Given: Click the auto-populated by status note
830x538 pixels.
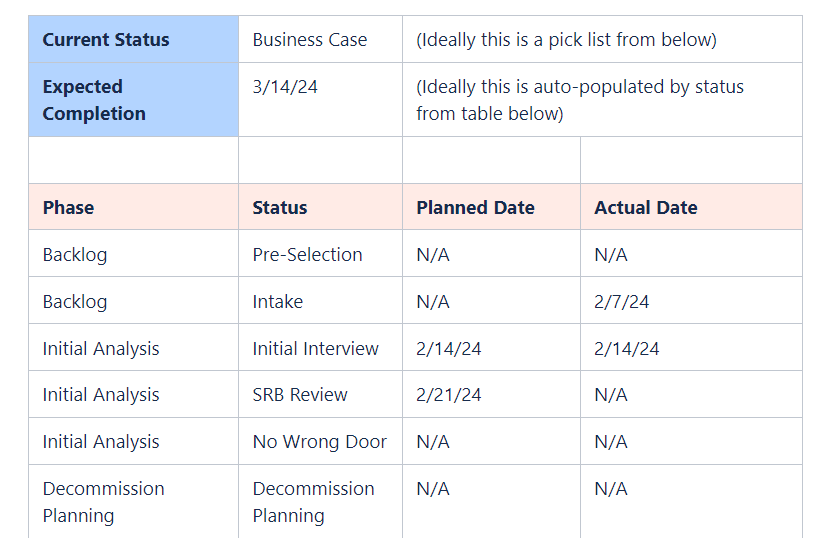Looking at the screenshot, I should point(580,100).
